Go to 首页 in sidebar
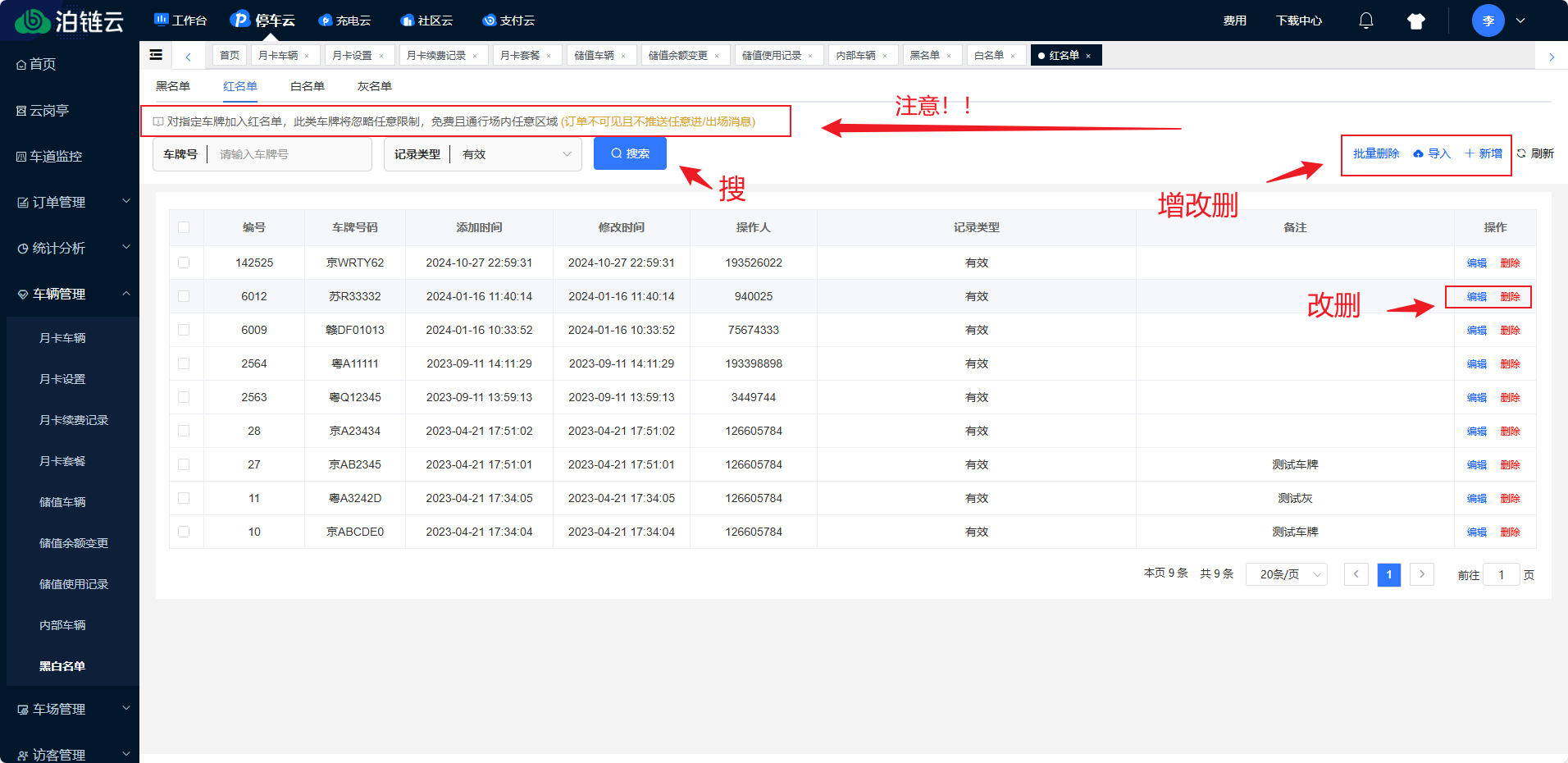The width and height of the screenshot is (1568, 763). (x=37, y=64)
